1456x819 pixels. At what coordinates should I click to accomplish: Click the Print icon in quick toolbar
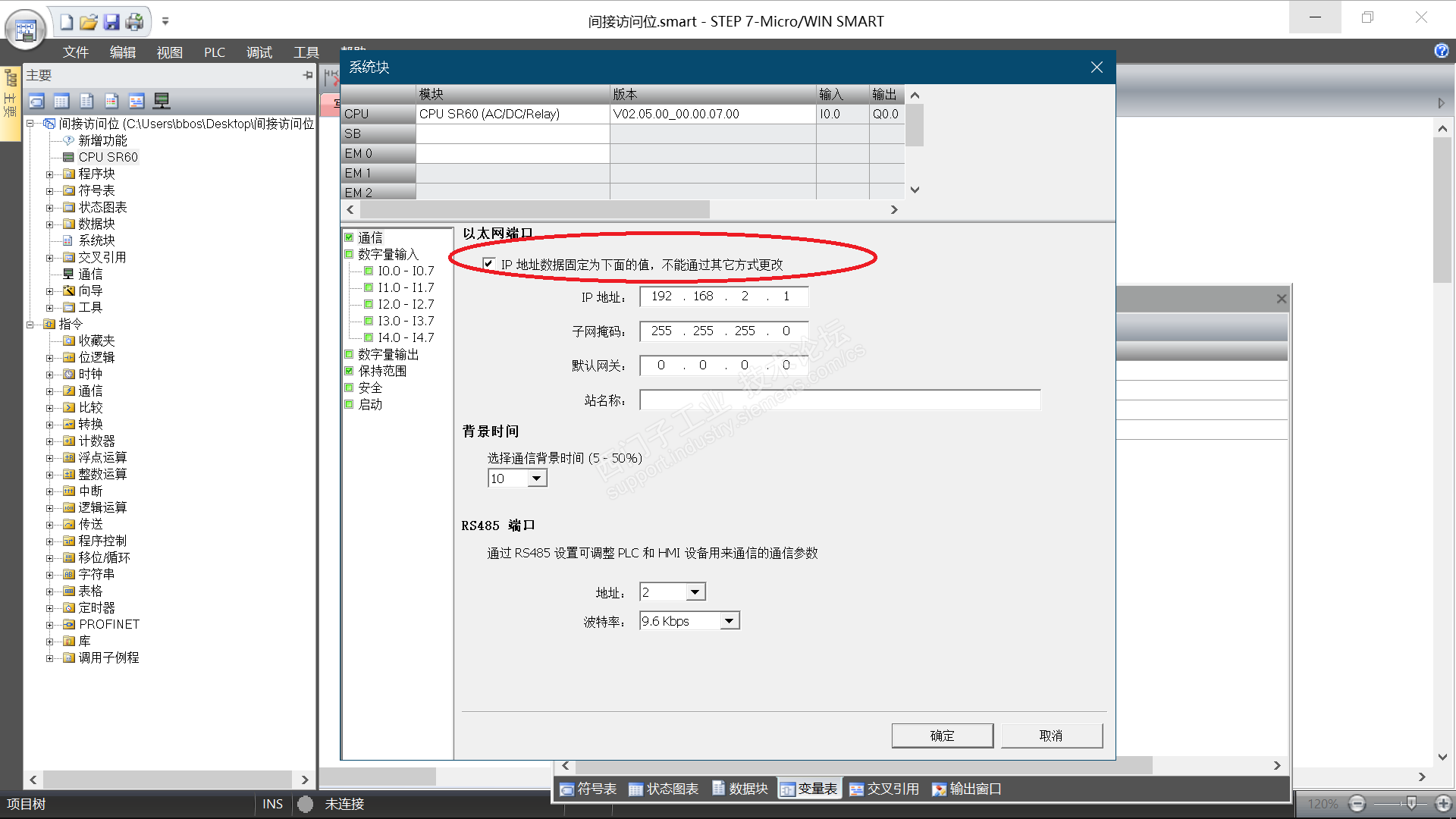134,22
